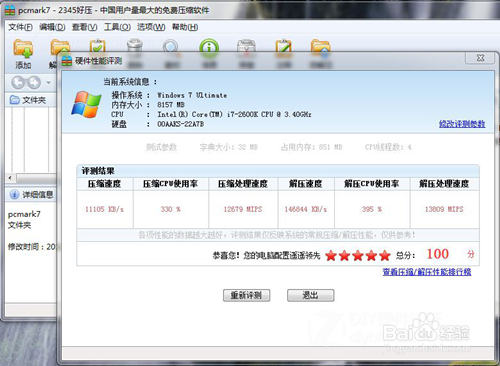Click the 修改时间 line in details panel
500x366 pixels.
pyautogui.click(x=32, y=247)
